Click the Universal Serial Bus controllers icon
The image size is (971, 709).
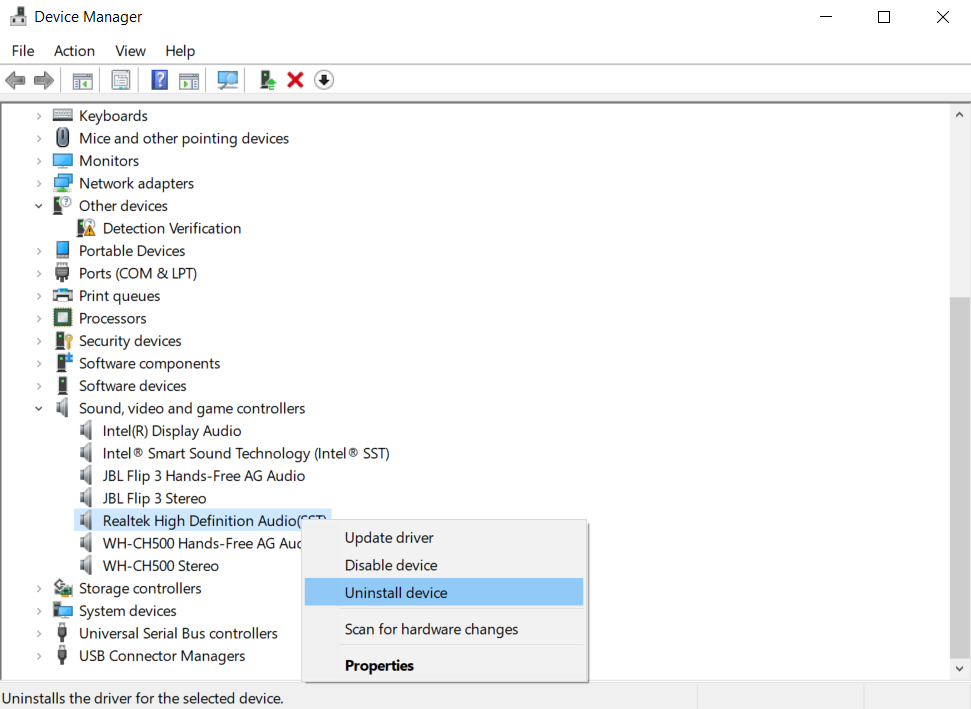coord(62,633)
